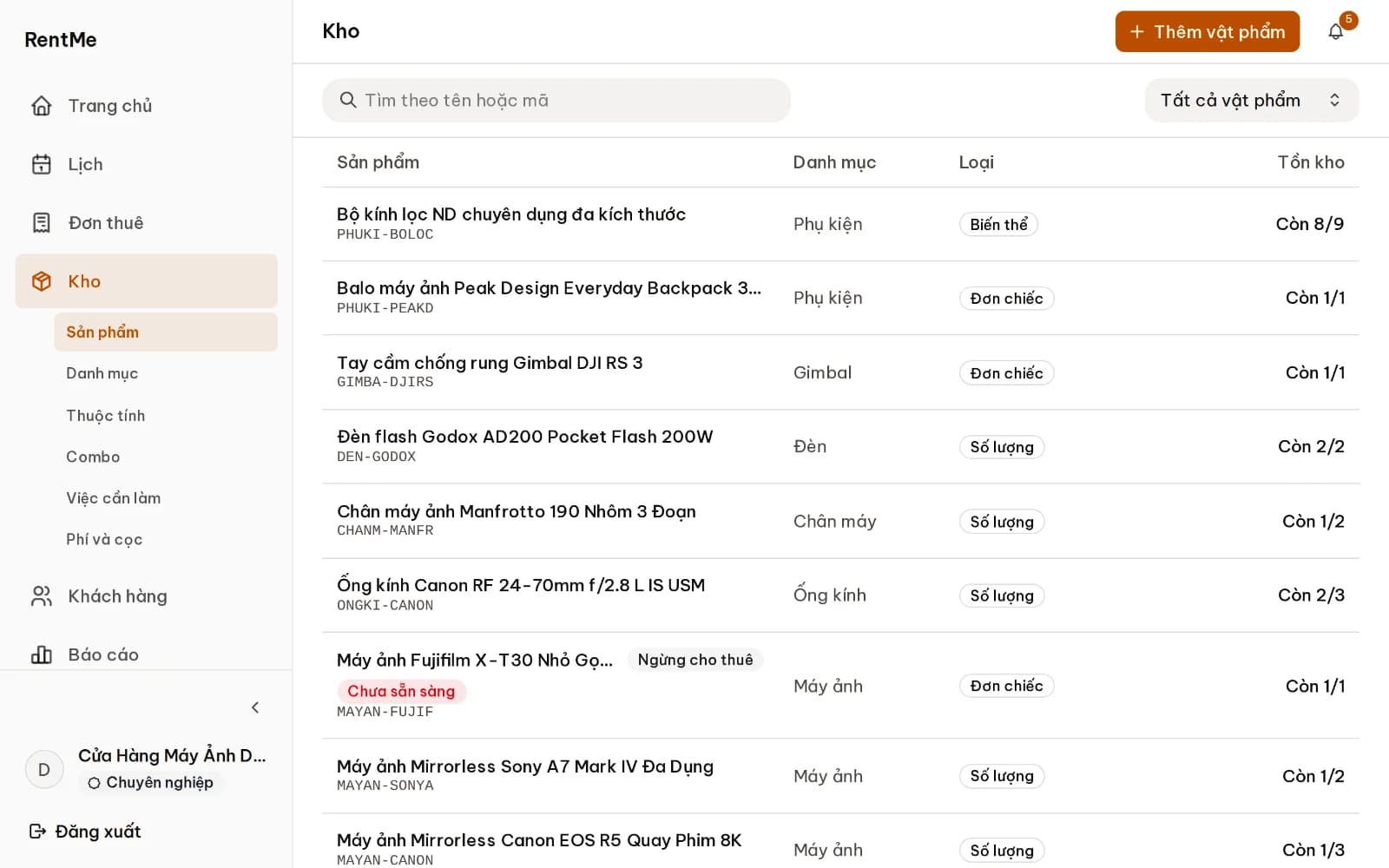Image resolution: width=1389 pixels, height=868 pixels.
Task: Open Tay cầm chống rung Gimbal DJI RS 3
Action: (x=840, y=372)
